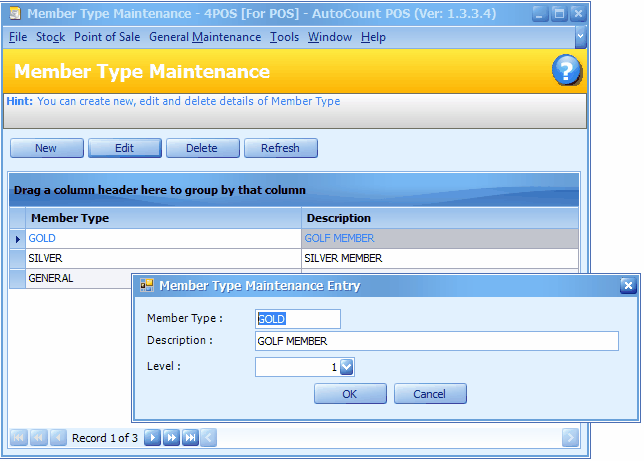This screenshot has width=644, height=461.
Task: Maximize the AutoCount POS window
Action: coord(559,14)
